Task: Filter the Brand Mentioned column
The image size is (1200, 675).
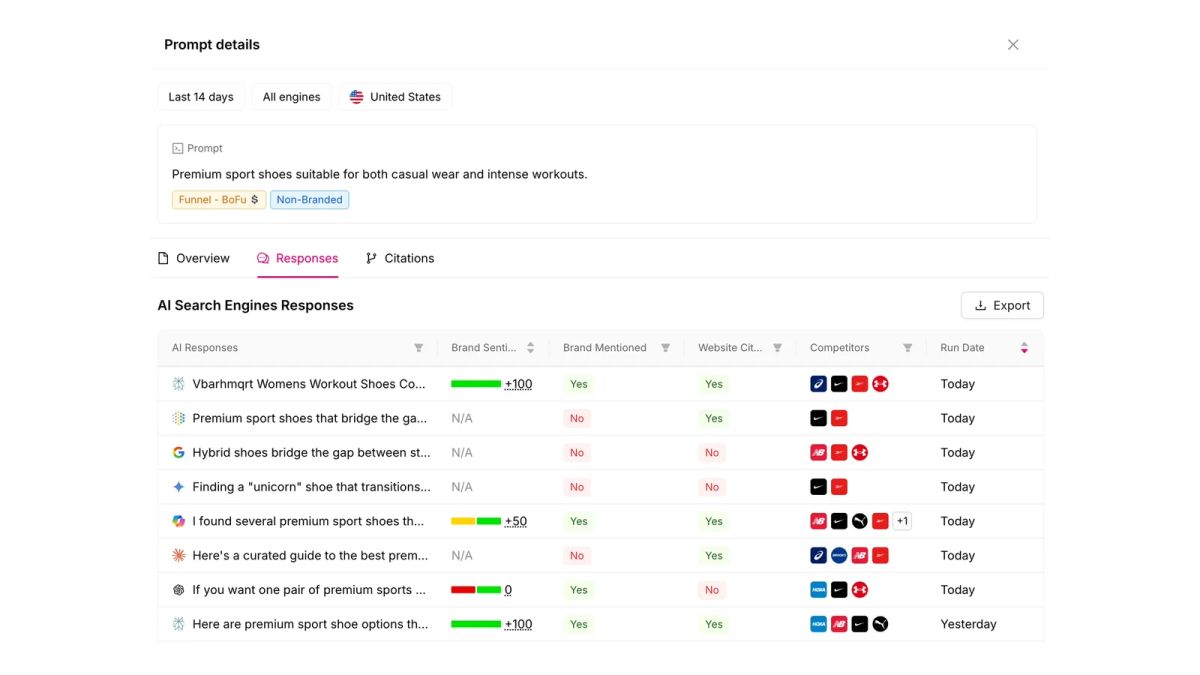Action: coord(665,348)
